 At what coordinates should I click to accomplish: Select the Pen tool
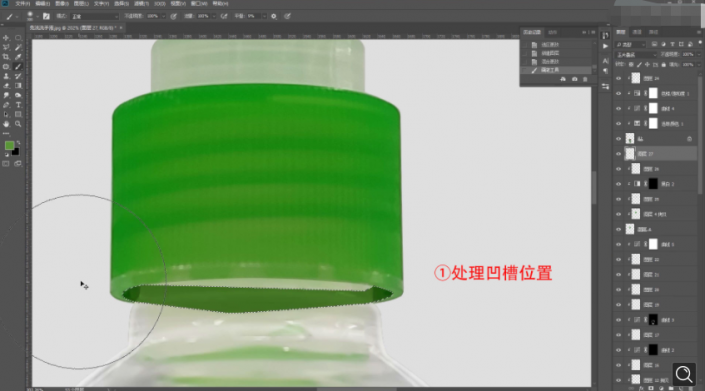tap(6, 105)
